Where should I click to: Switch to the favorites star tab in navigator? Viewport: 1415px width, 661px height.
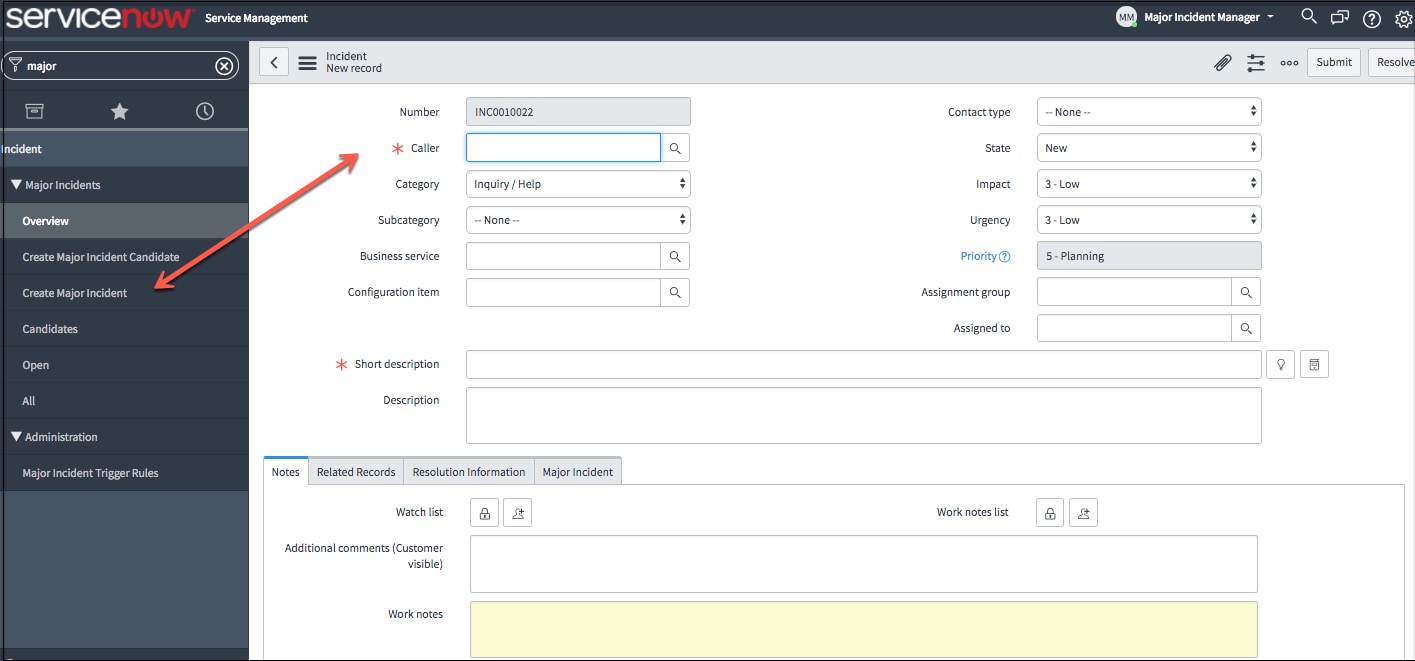(119, 110)
